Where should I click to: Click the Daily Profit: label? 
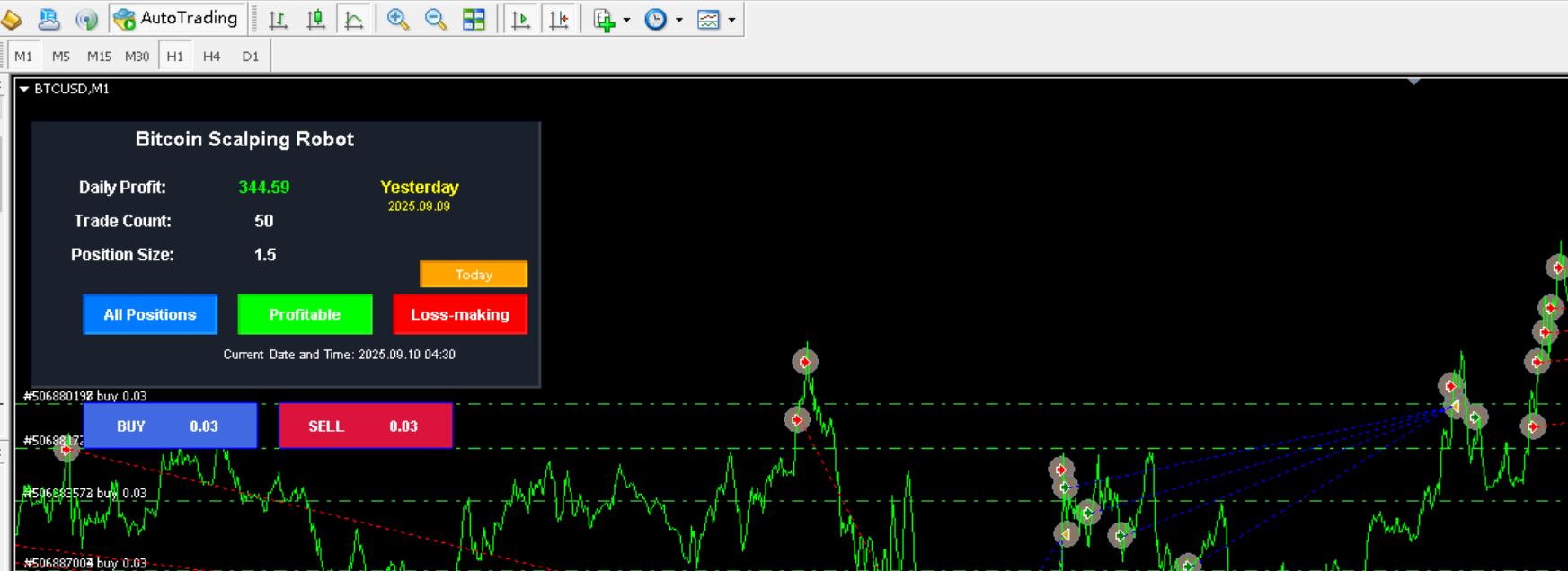pos(122,188)
